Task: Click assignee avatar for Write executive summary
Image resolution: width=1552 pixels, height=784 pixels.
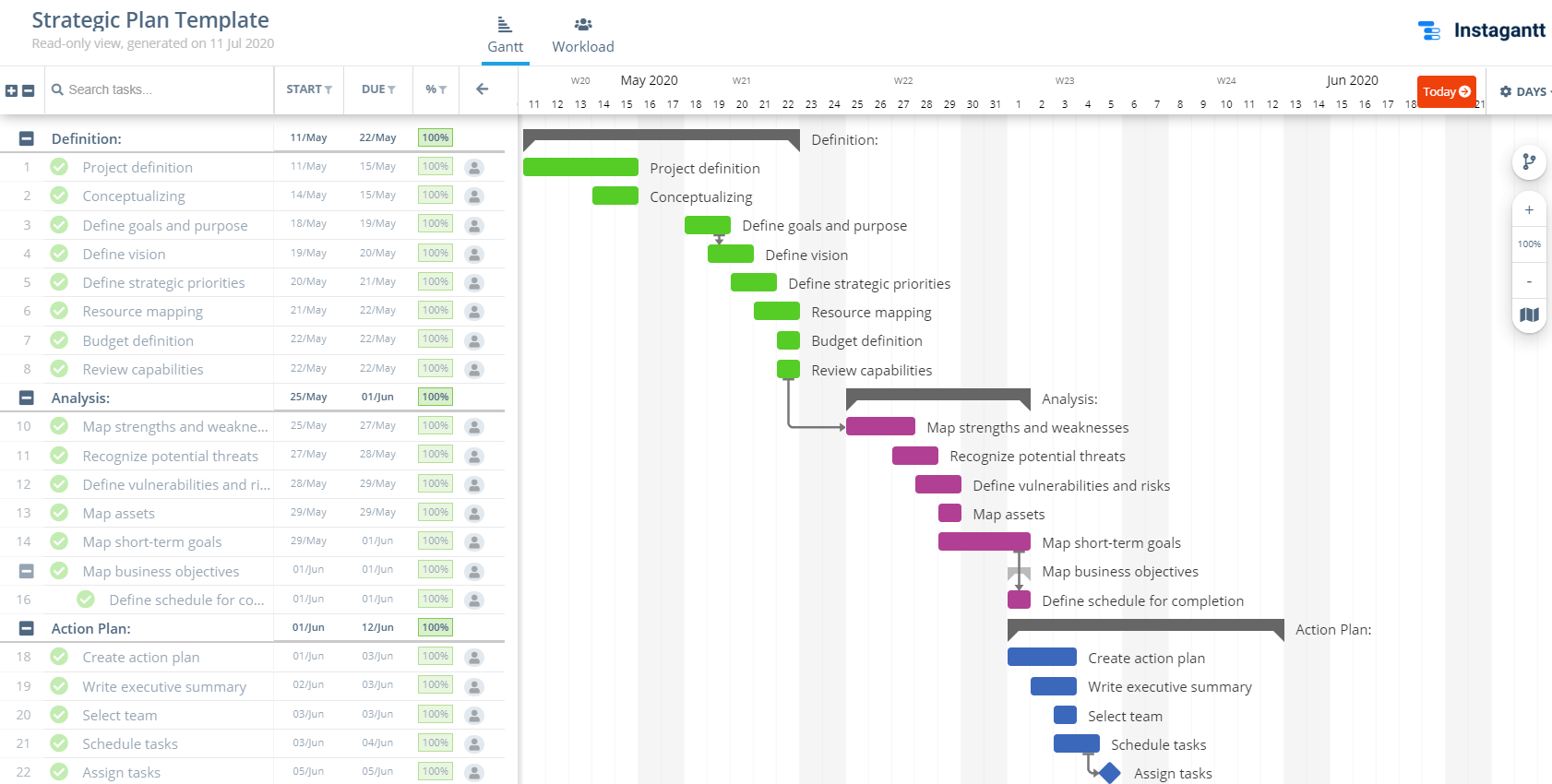Action: click(x=474, y=686)
